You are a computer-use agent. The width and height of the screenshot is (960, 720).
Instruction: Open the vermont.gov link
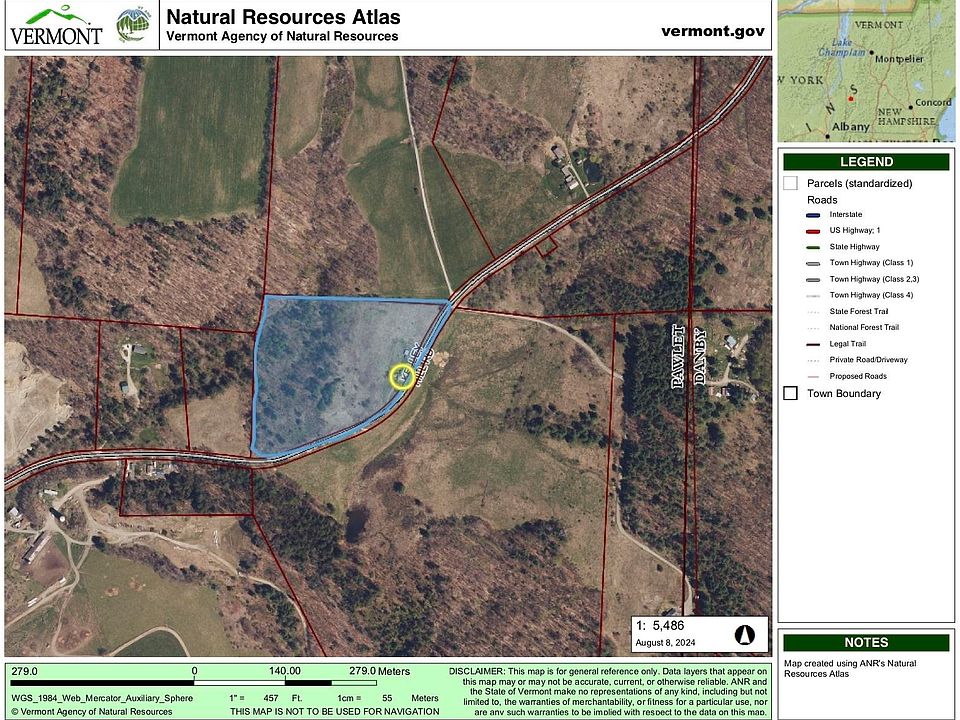point(712,30)
